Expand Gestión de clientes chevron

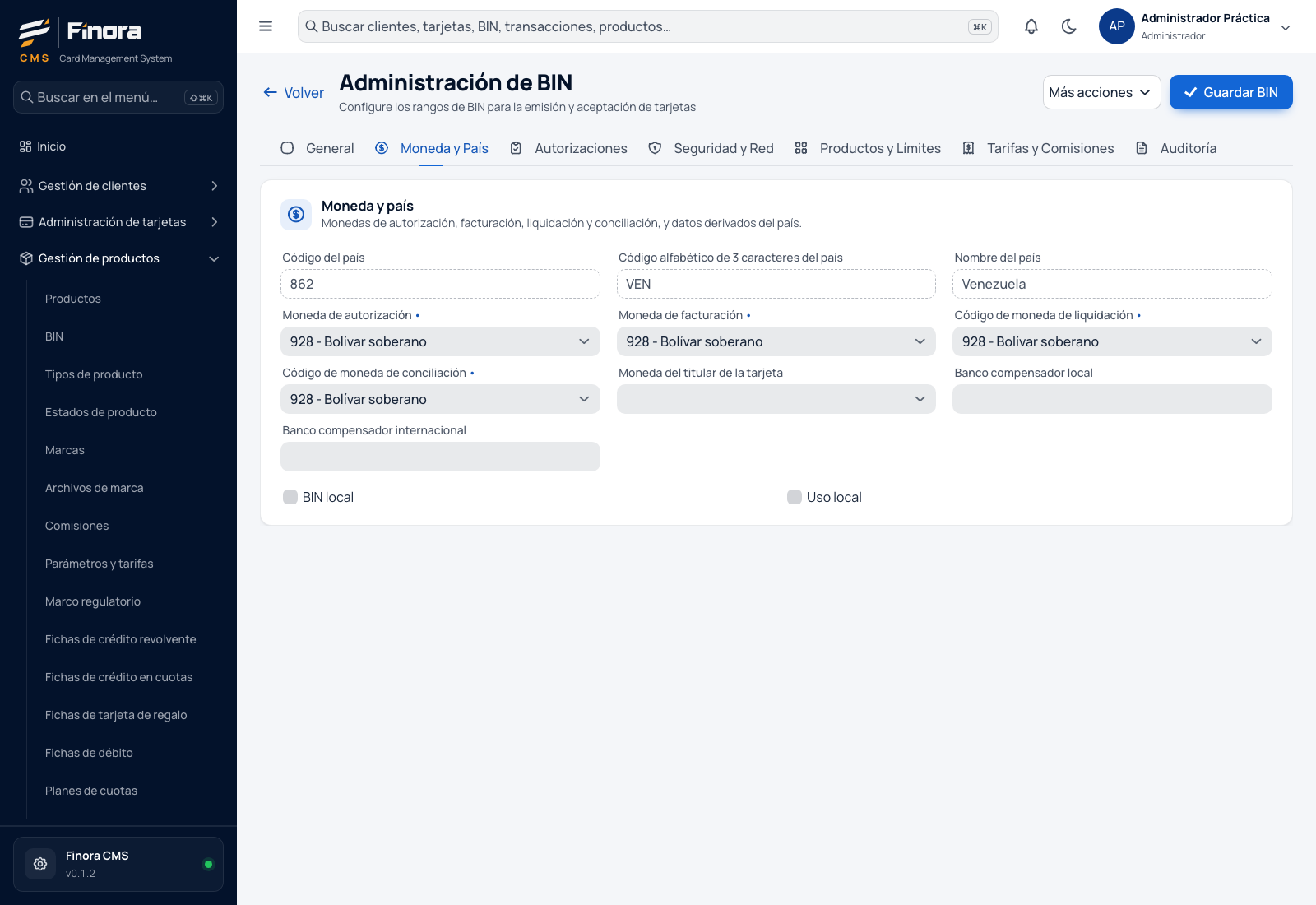point(215,186)
